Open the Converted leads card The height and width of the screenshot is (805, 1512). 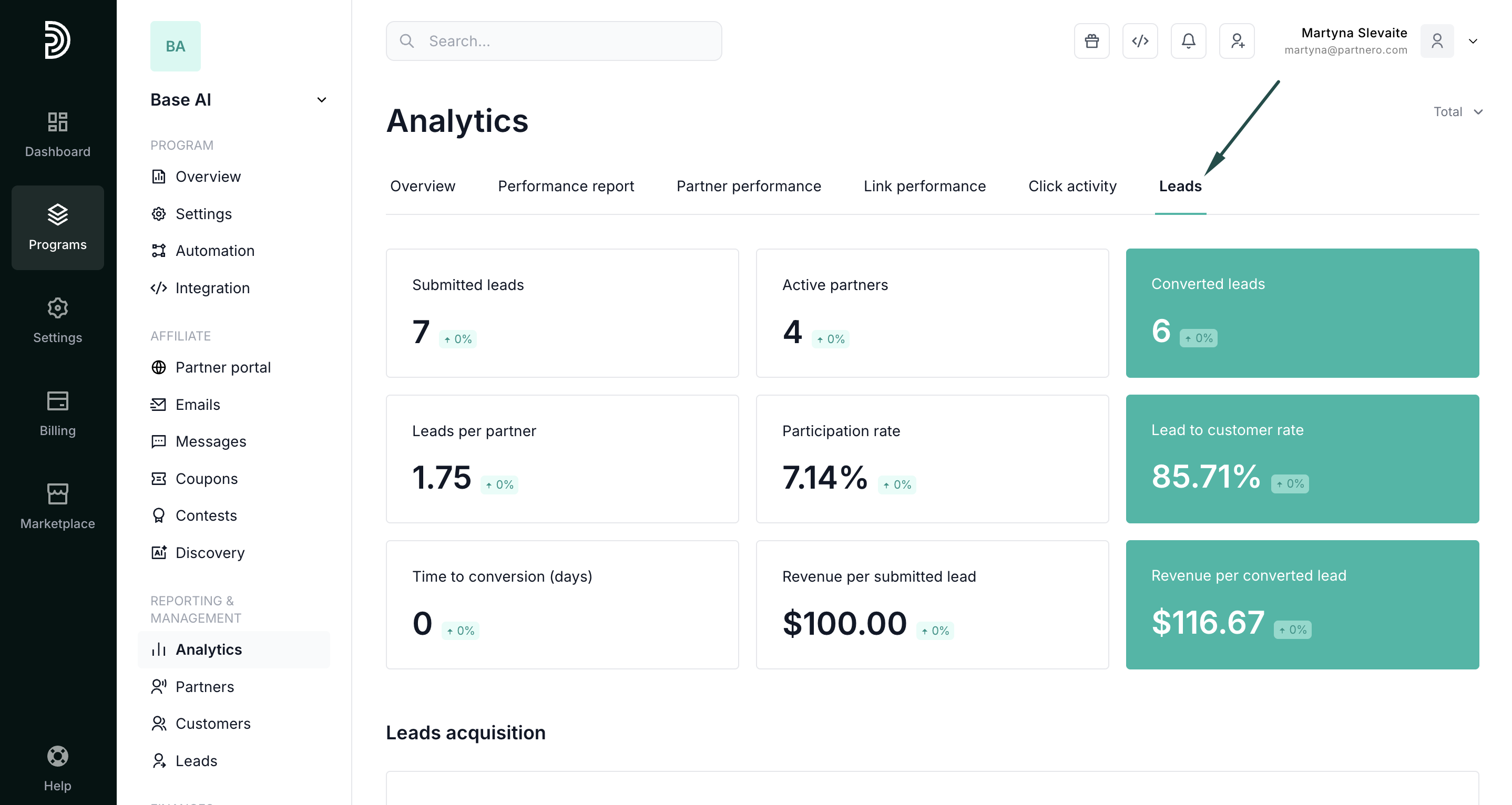point(1302,313)
